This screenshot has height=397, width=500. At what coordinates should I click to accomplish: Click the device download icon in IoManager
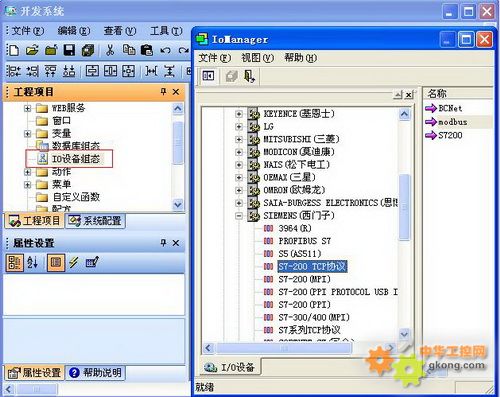point(249,76)
